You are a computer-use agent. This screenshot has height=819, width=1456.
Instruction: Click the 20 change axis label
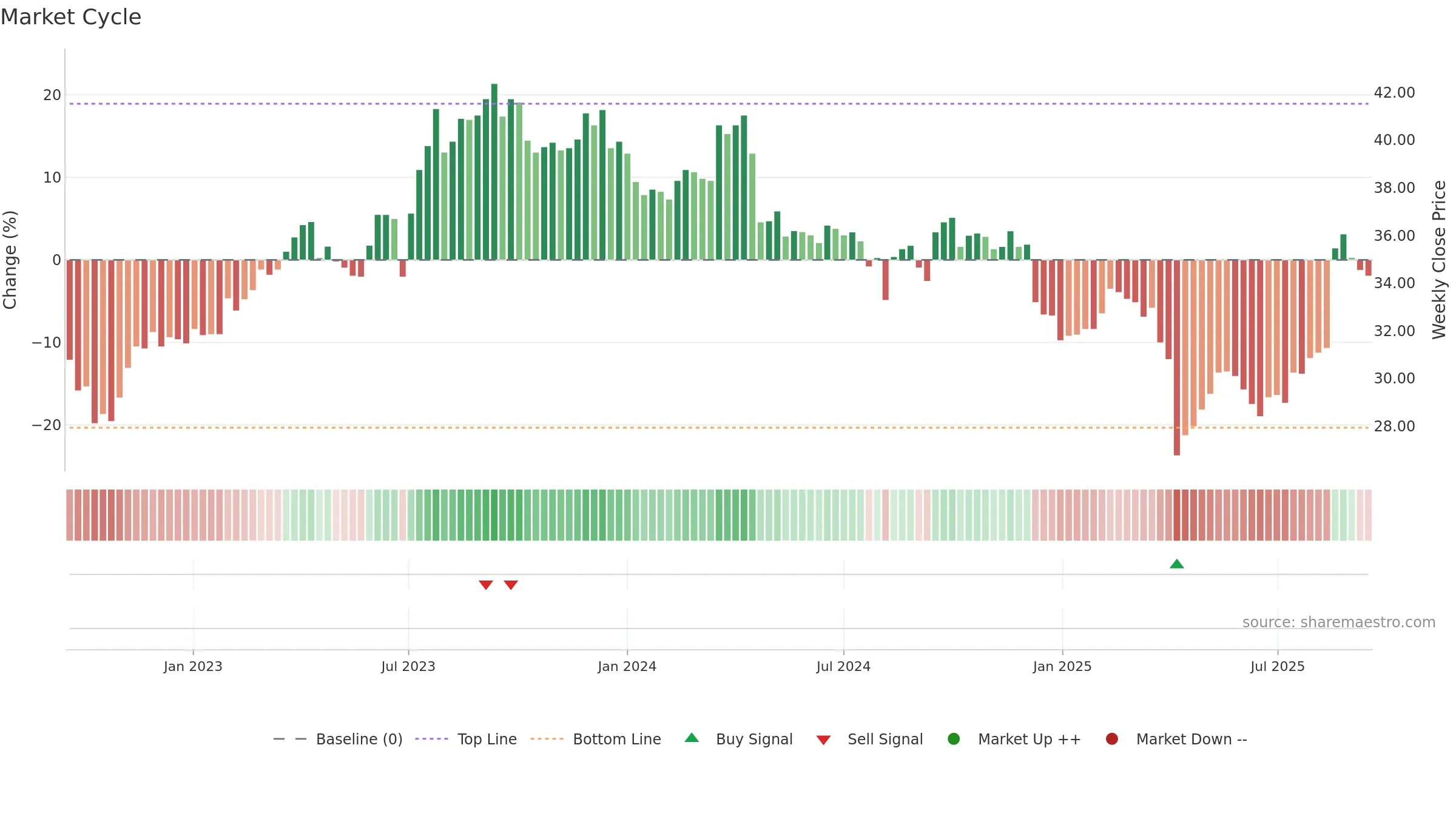coord(52,95)
